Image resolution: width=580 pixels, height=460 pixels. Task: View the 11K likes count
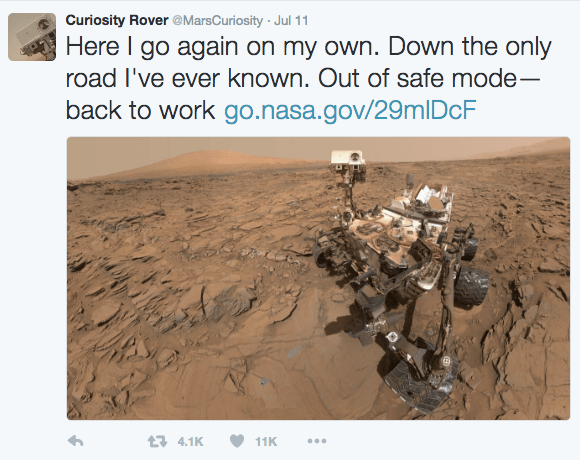click(266, 442)
